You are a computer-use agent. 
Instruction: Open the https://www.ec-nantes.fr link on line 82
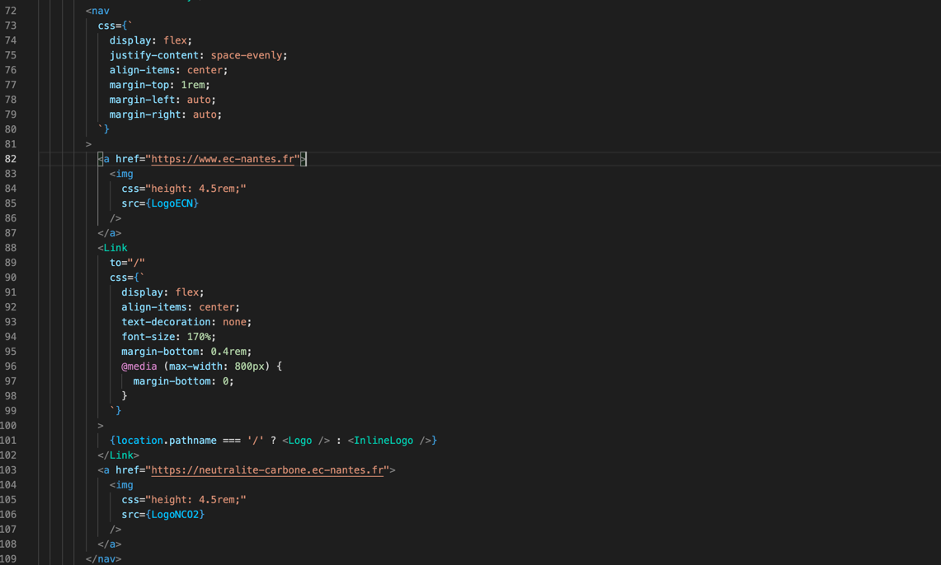pos(223,159)
